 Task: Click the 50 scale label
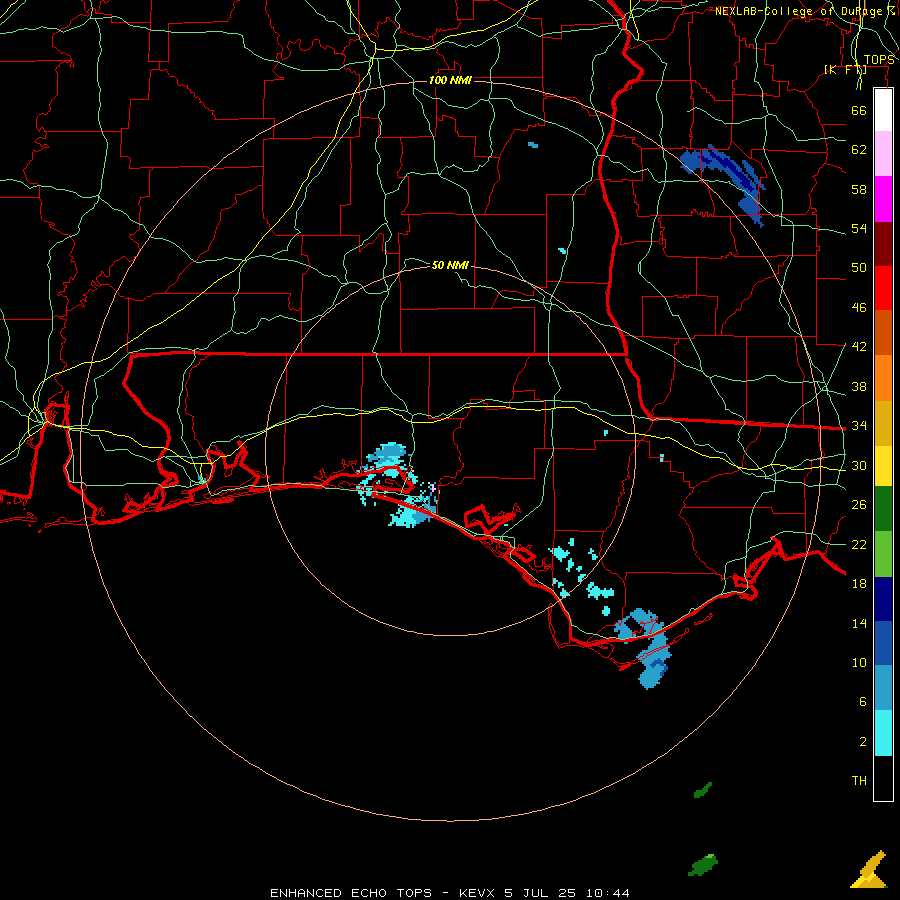(x=859, y=267)
